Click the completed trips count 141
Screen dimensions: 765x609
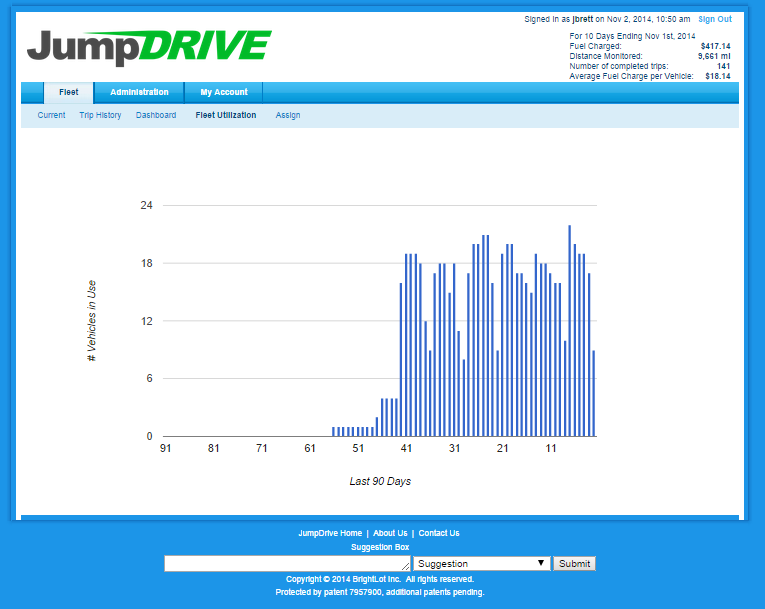tap(724, 66)
